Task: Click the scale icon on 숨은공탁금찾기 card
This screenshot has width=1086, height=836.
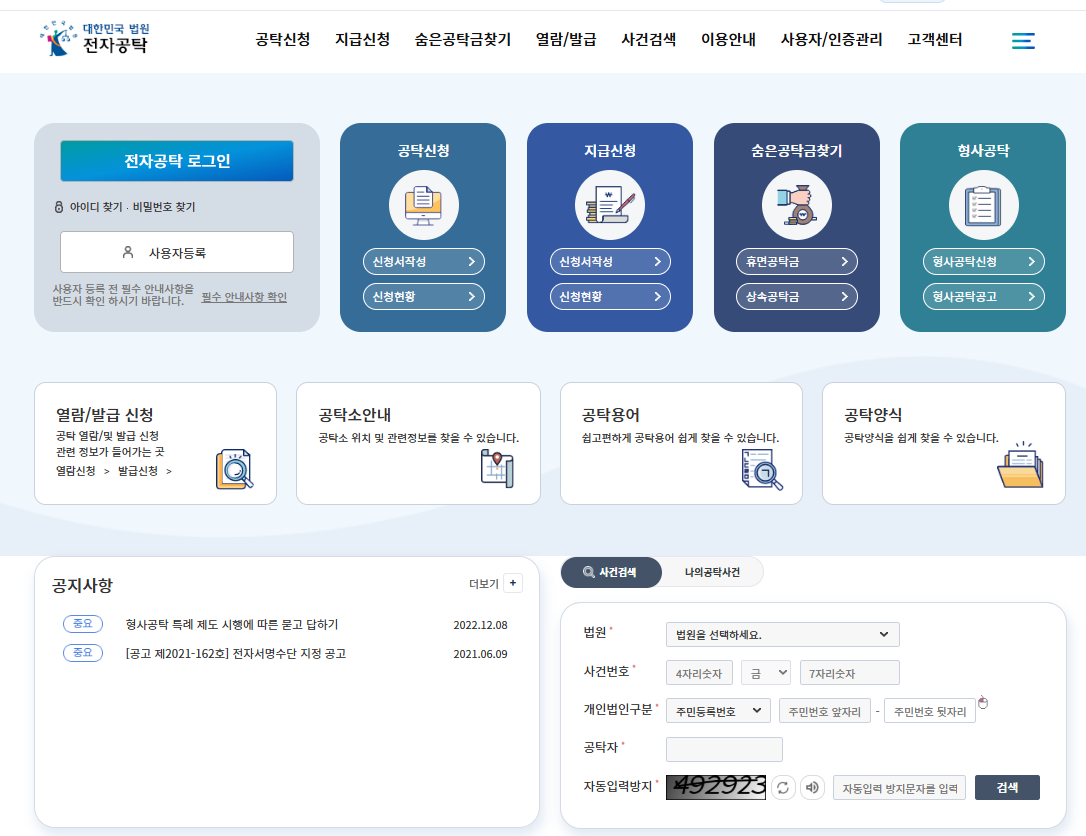Action: [x=796, y=205]
